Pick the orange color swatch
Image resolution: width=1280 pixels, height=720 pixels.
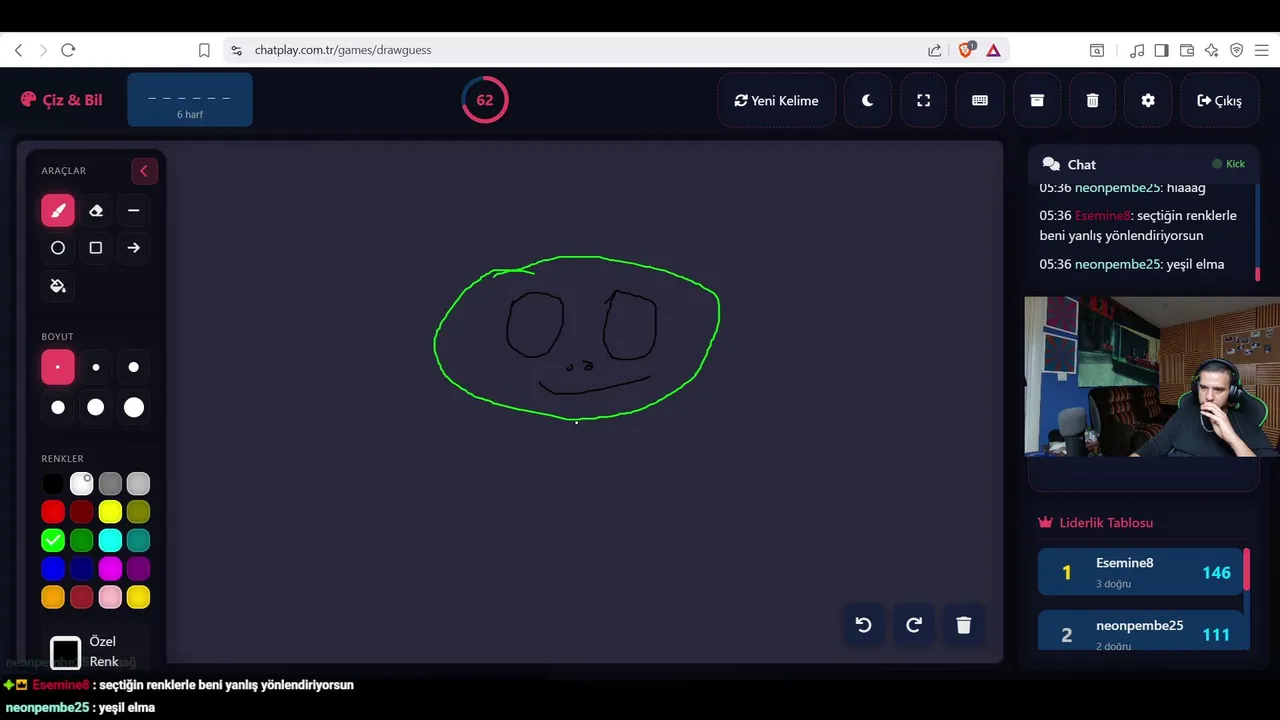point(53,597)
